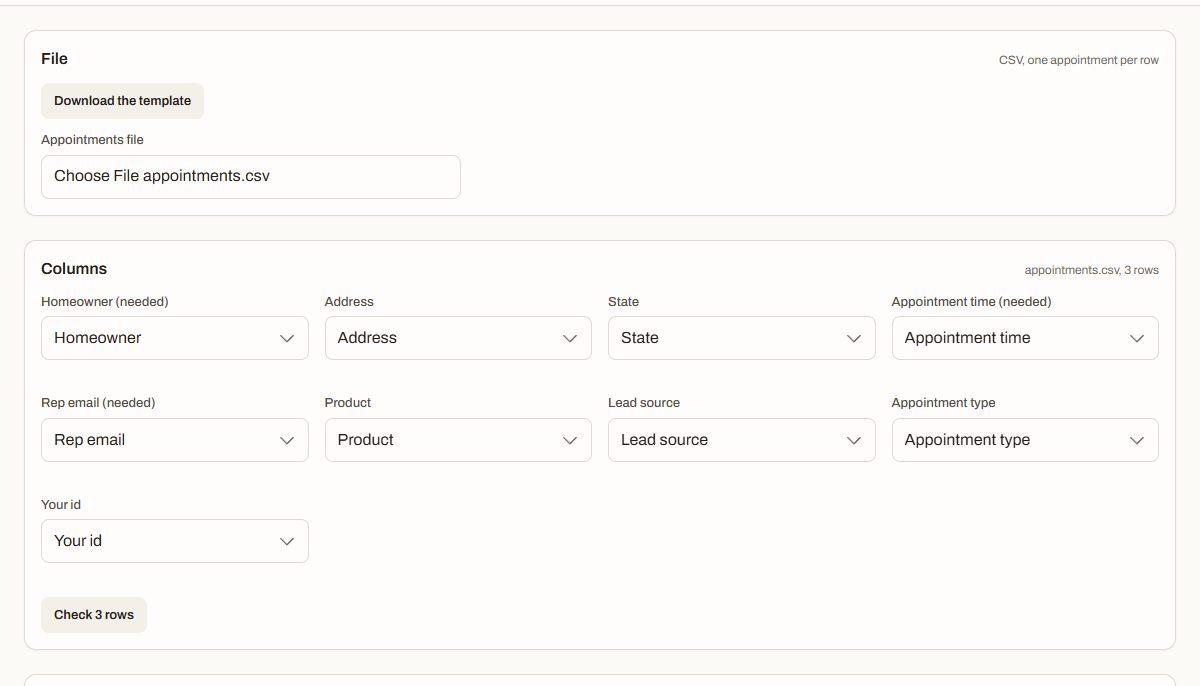Viewport: 1200px width, 686px height.
Task: Click the 'Appointments file' label
Action: click(x=92, y=140)
